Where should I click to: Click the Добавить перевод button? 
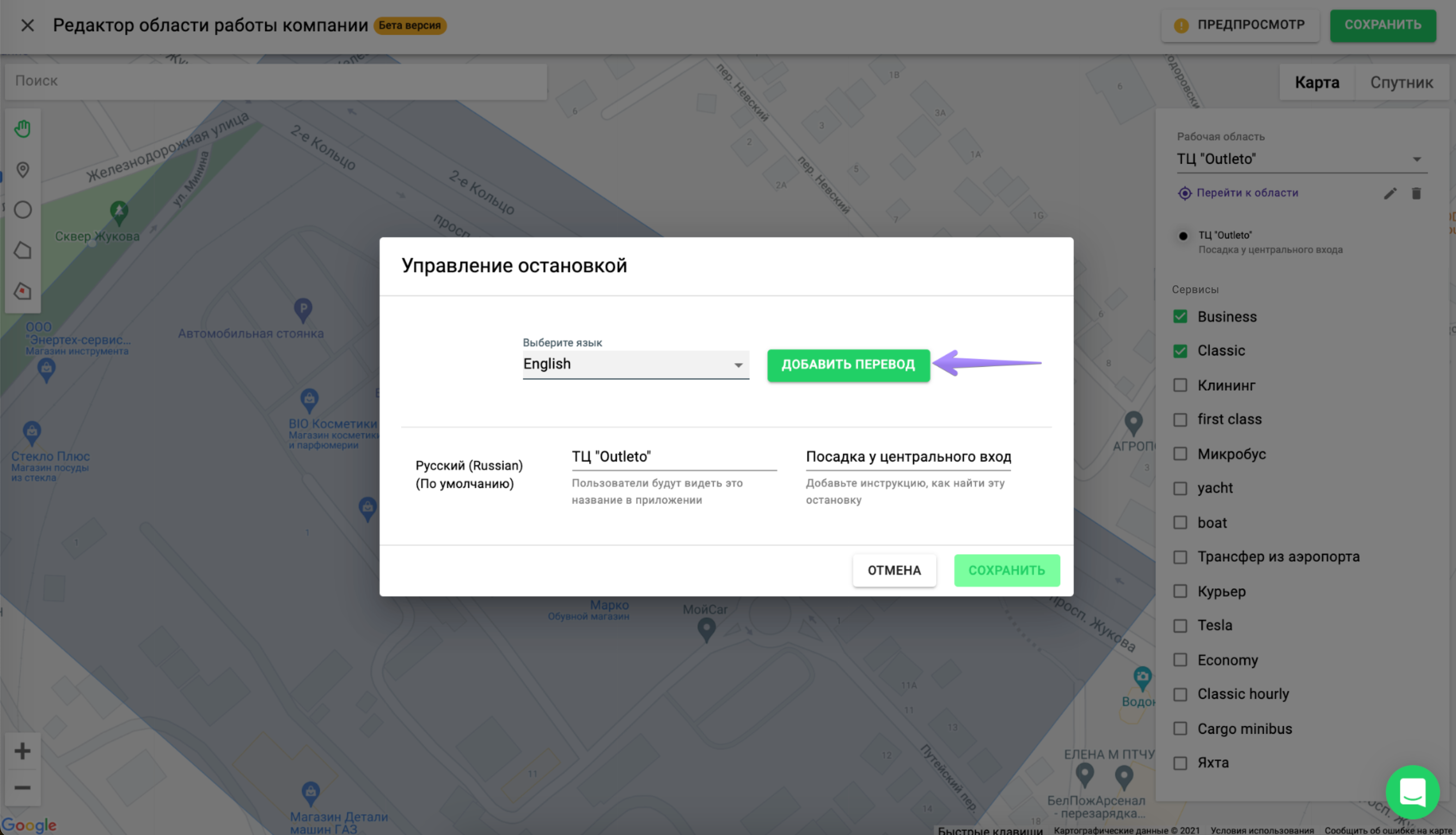pyautogui.click(x=848, y=365)
